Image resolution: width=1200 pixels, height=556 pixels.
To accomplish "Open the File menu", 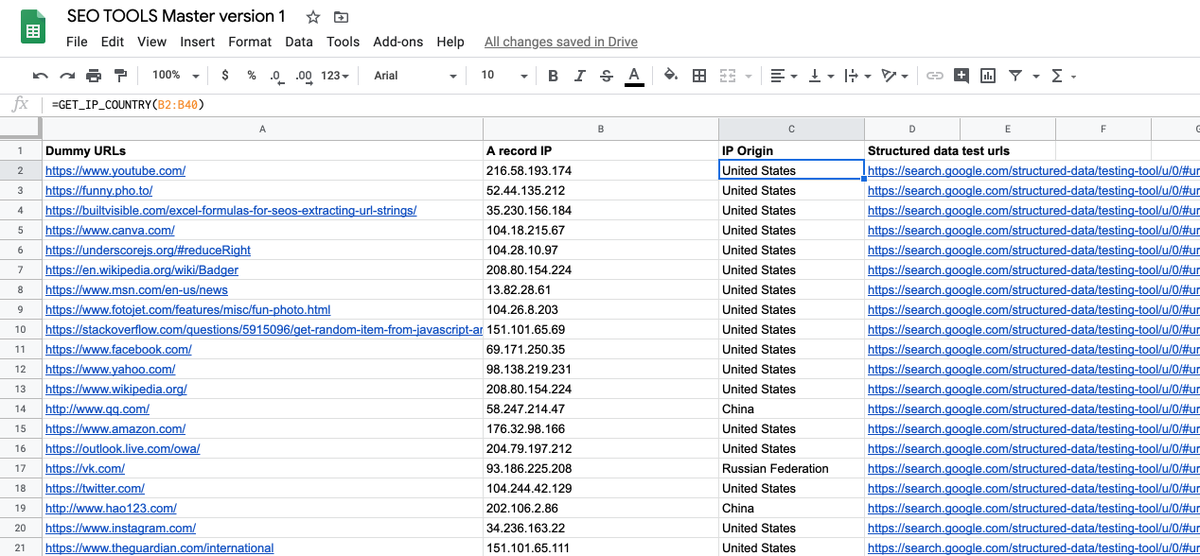I will pos(77,42).
